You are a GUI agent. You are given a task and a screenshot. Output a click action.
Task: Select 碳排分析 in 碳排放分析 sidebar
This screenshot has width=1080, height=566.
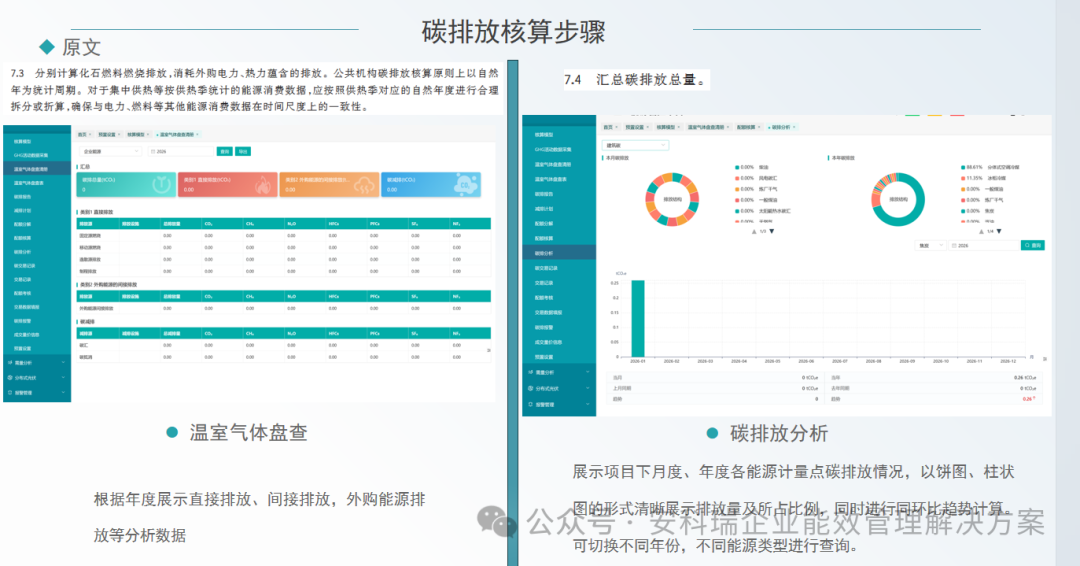point(559,253)
